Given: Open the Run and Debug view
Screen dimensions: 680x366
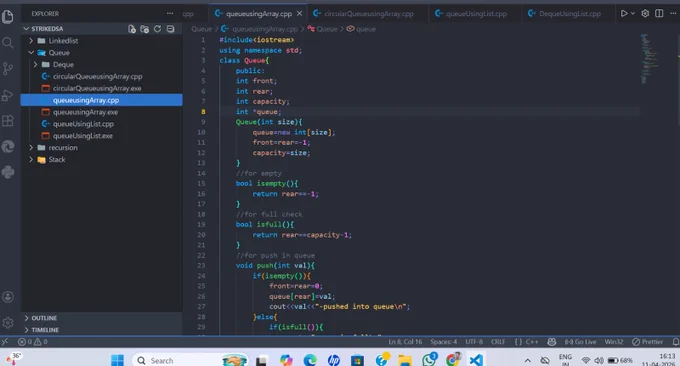Looking at the screenshot, I should [8, 95].
